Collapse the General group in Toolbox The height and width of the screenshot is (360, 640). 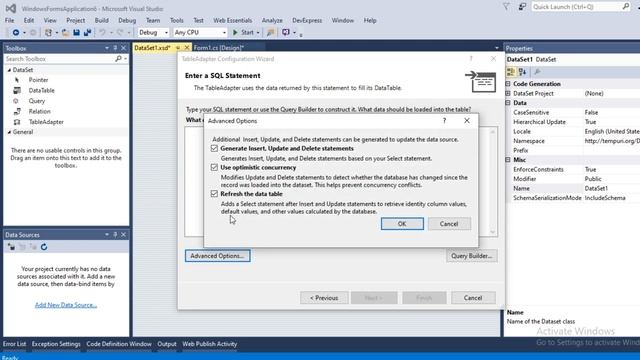point(9,132)
